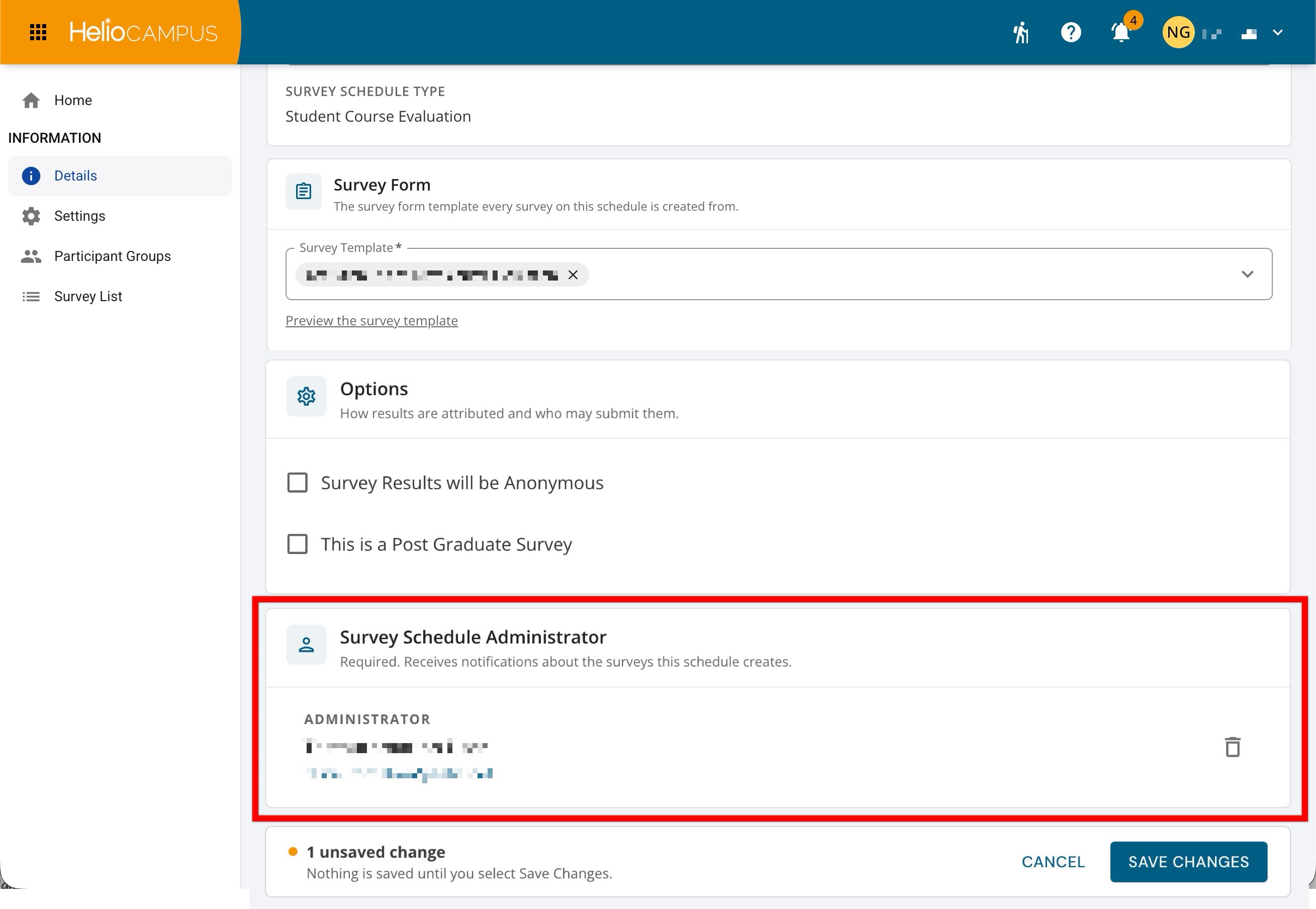Expand the user account chevron in the header
Screen dimensions: 1316x909
pos(1277,33)
